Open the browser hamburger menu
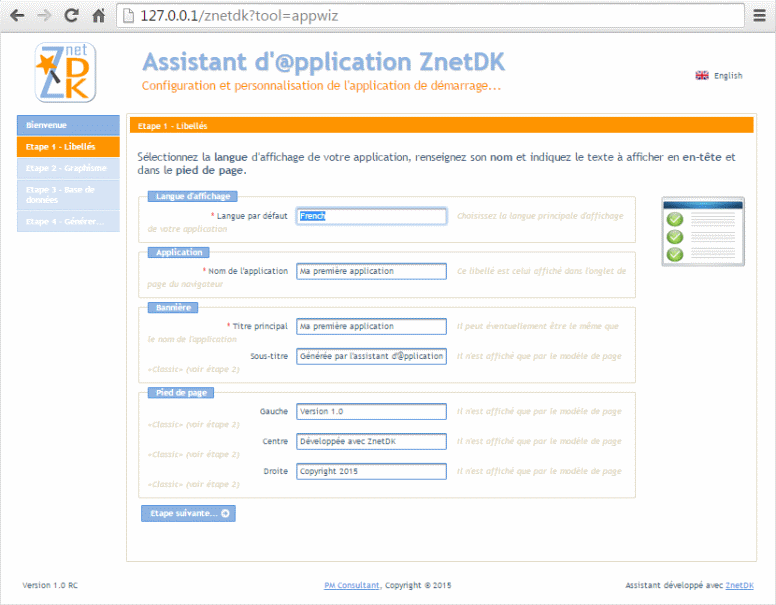The height and width of the screenshot is (605, 776). (x=760, y=16)
